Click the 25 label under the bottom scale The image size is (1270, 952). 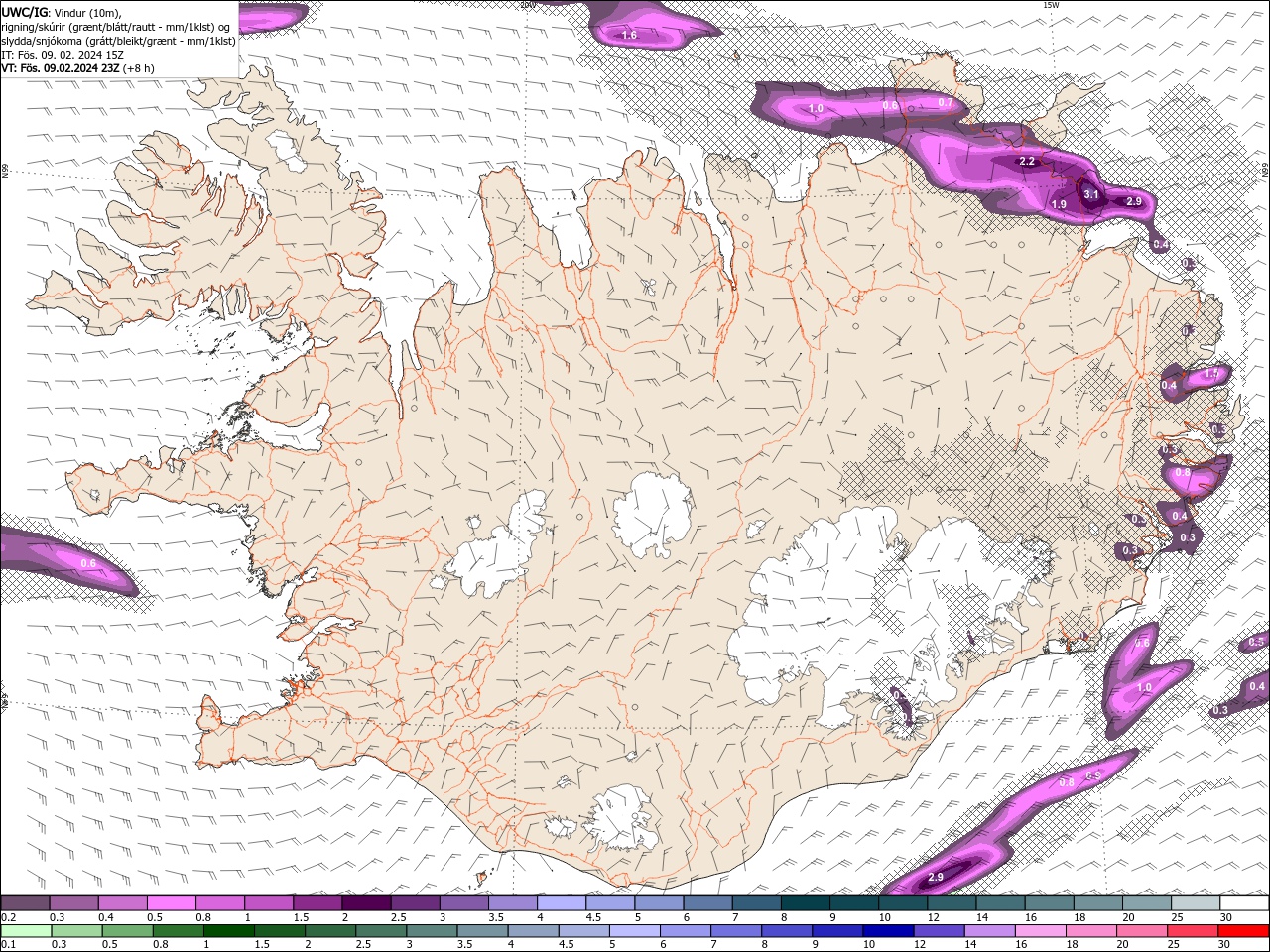click(x=1176, y=945)
